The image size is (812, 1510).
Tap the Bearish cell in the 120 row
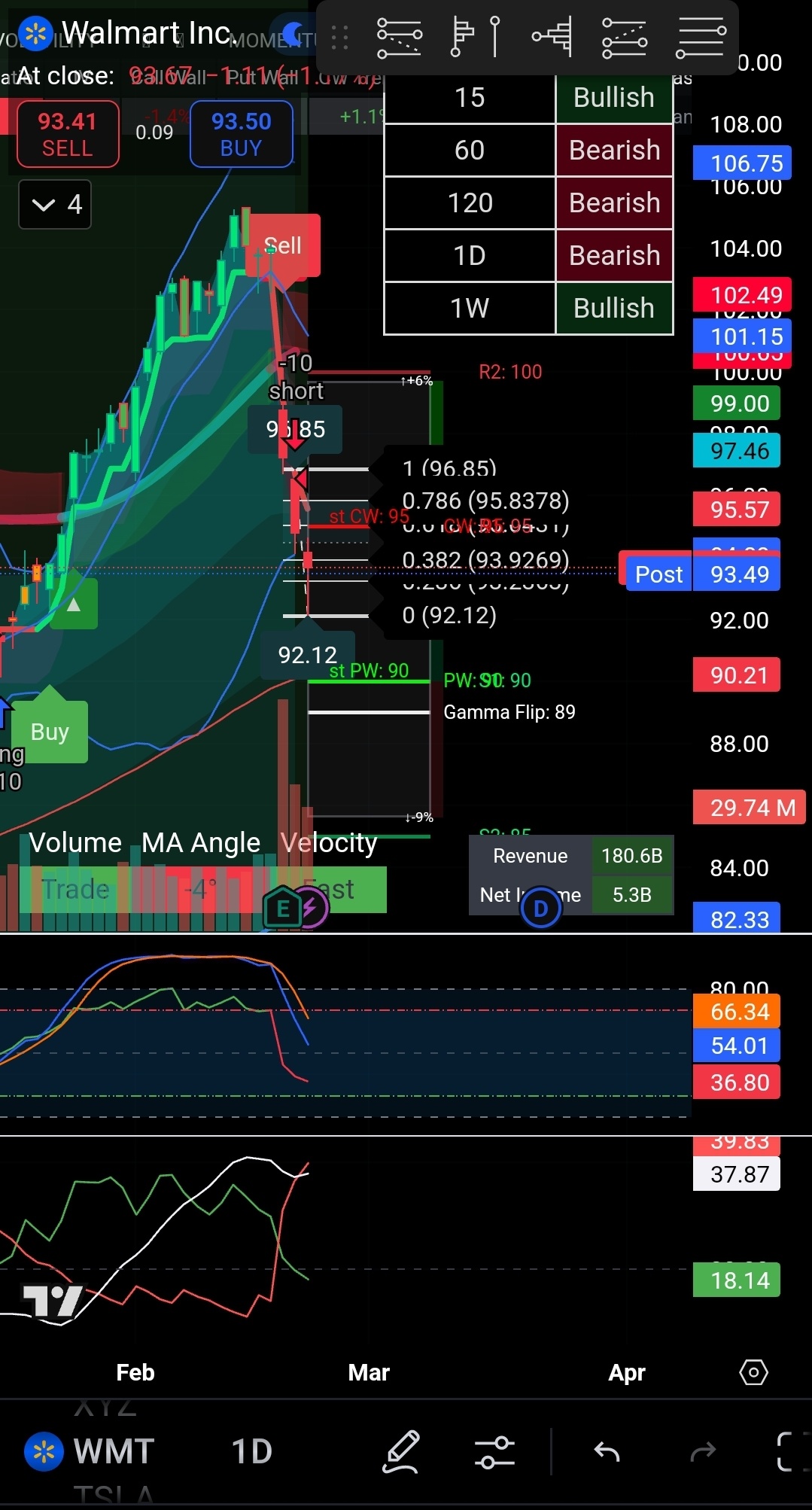[x=613, y=203]
